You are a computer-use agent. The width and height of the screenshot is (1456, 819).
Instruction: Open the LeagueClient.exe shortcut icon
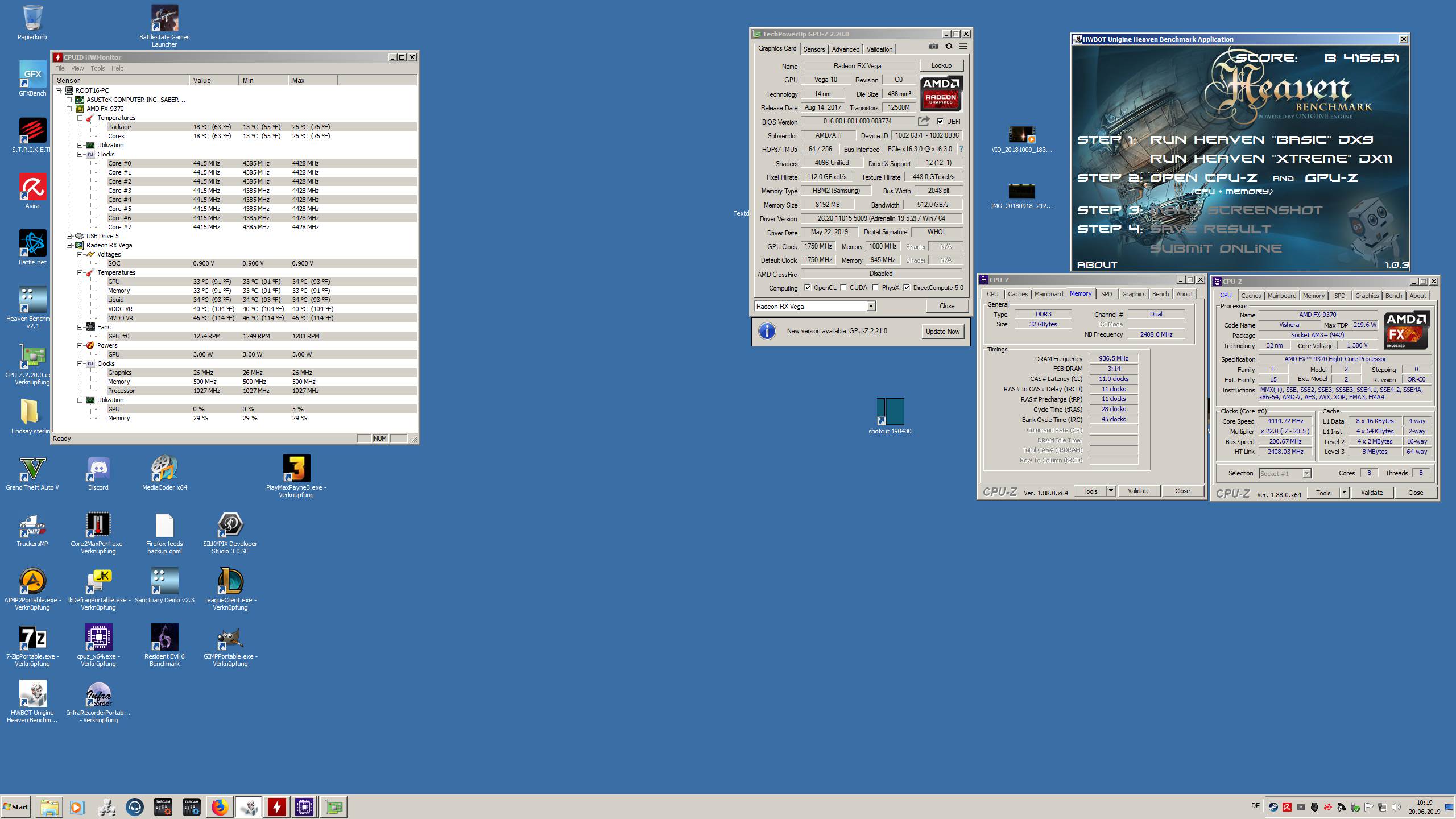[x=230, y=581]
